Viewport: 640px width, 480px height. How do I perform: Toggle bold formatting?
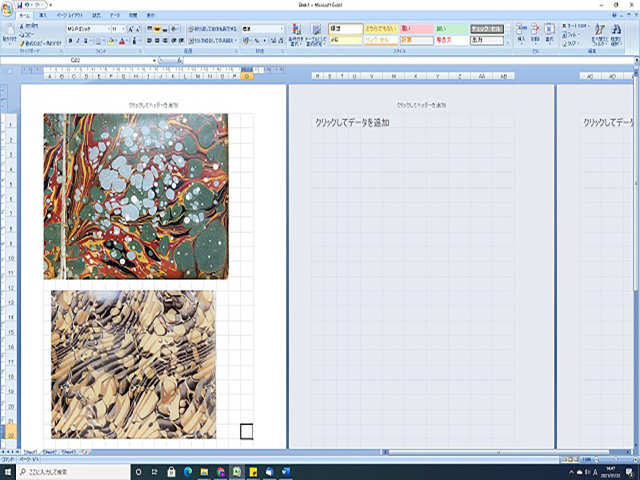70,41
